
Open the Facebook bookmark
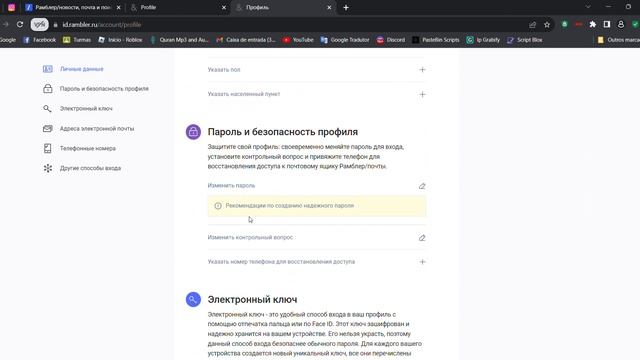40,40
